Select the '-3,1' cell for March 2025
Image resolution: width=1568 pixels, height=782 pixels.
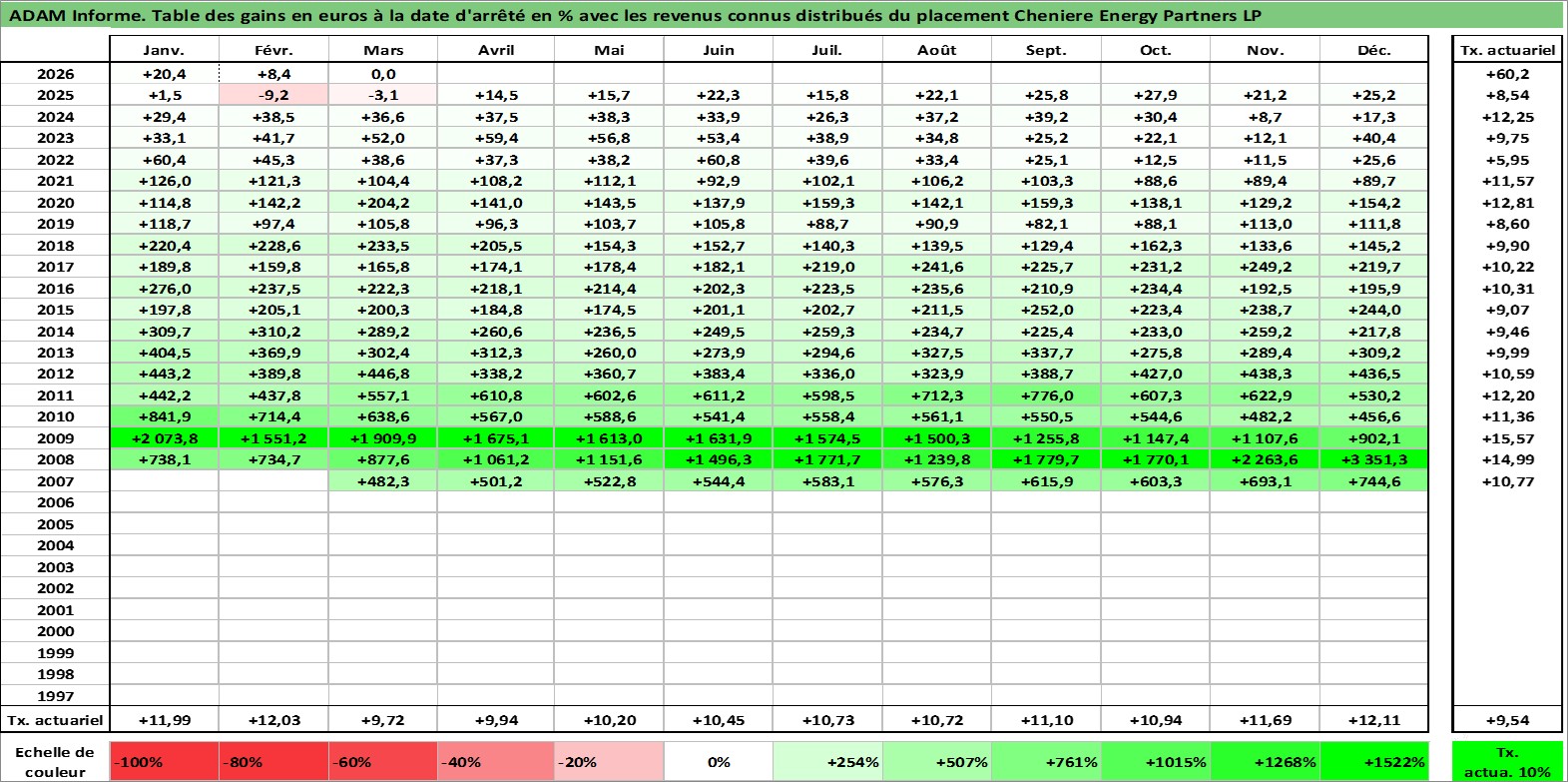pos(383,95)
